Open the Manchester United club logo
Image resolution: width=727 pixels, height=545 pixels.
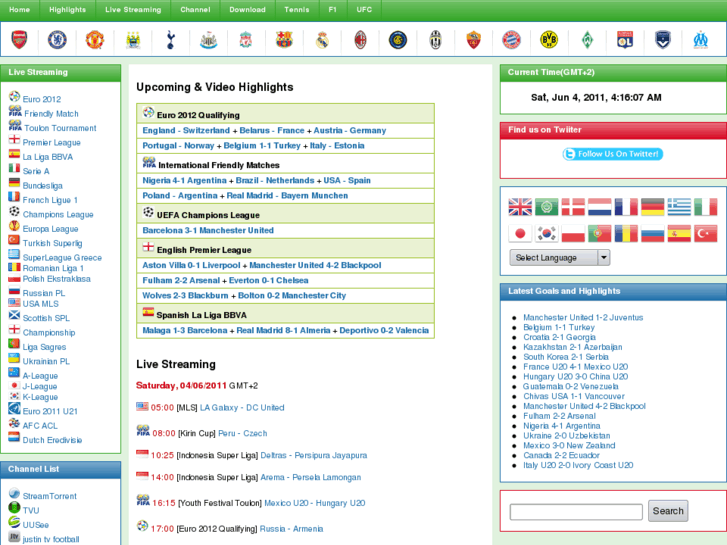coord(94,40)
